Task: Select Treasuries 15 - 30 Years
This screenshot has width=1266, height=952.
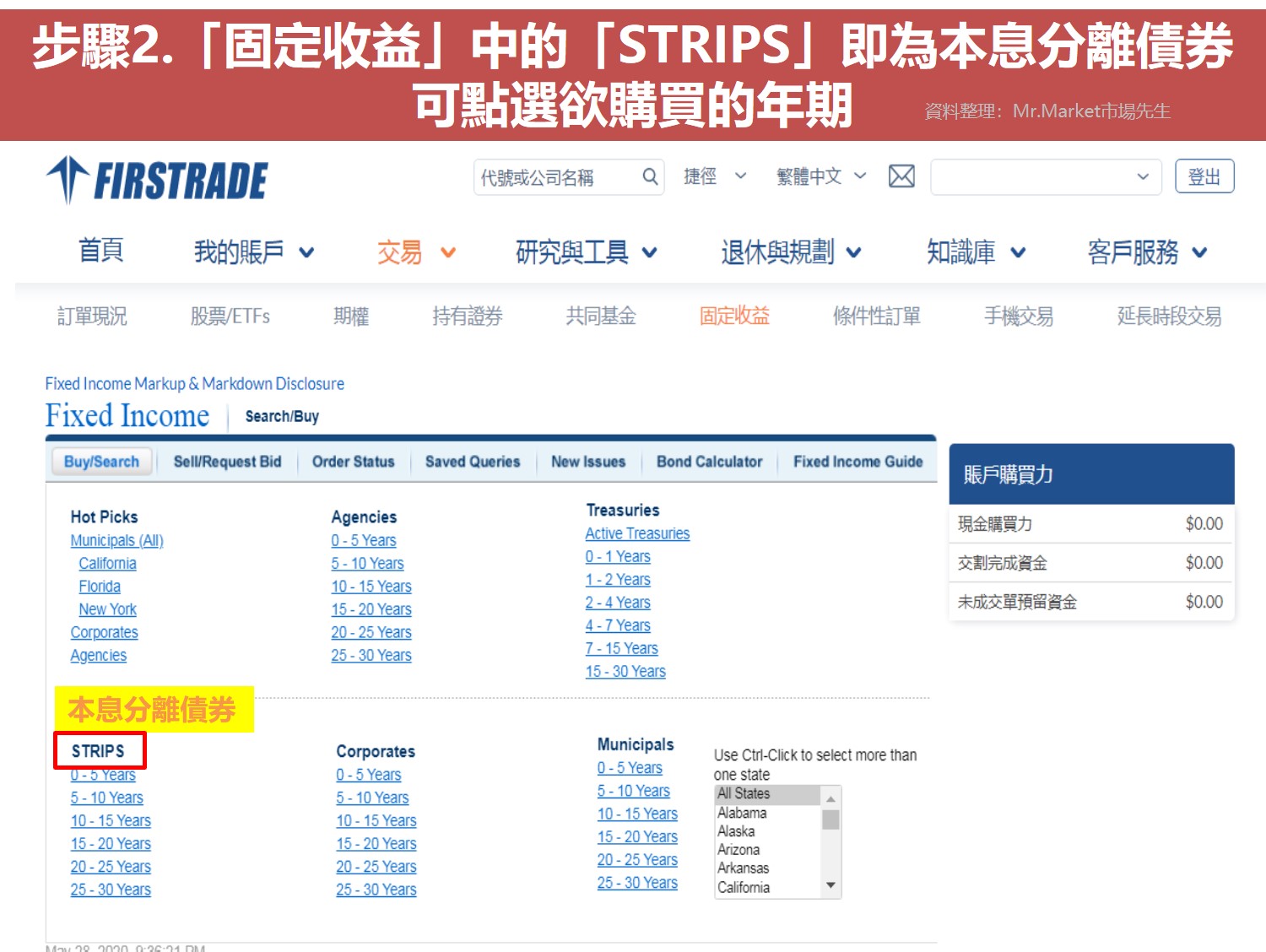Action: 625,671
